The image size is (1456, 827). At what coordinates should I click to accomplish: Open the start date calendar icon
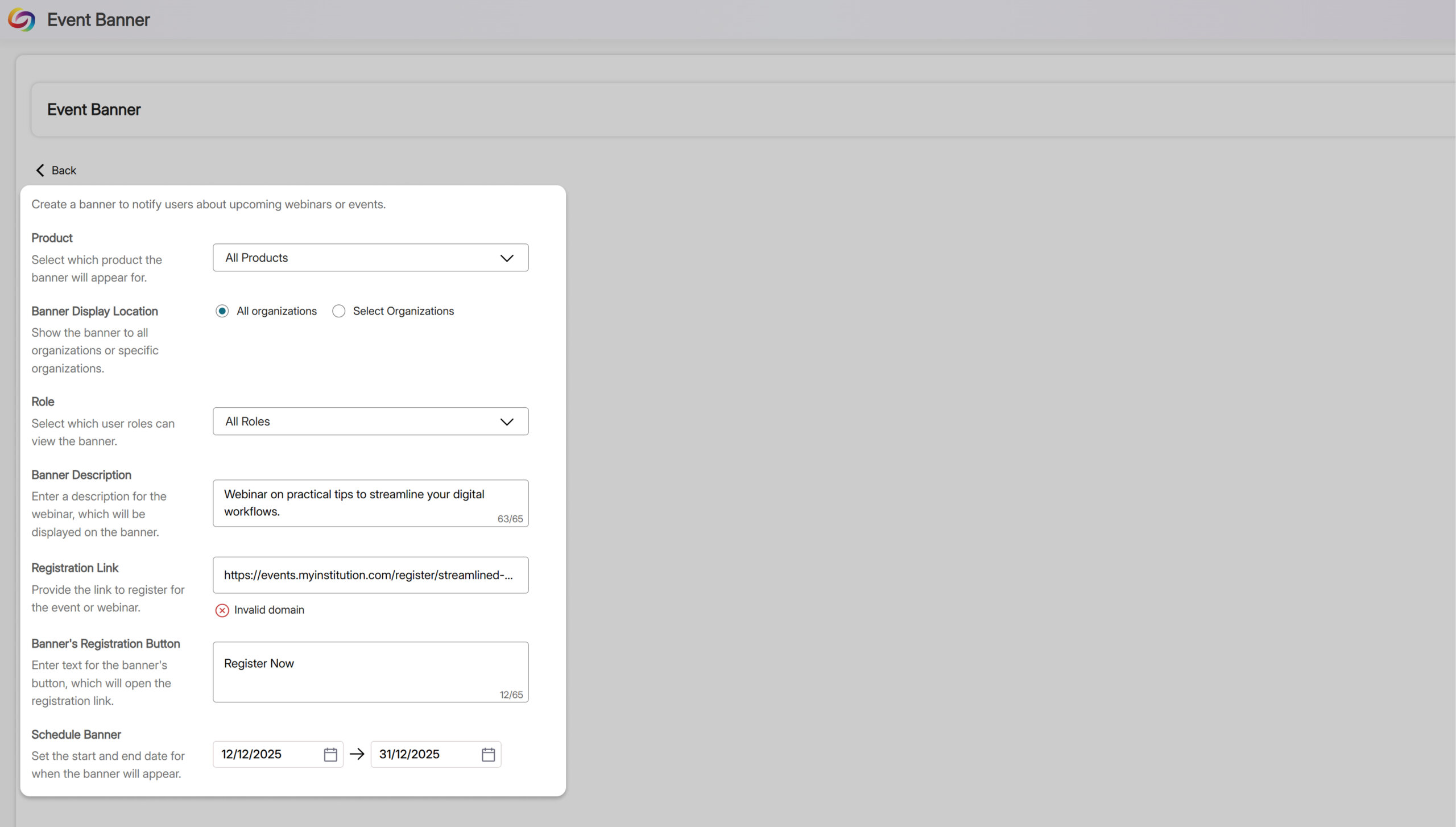pyautogui.click(x=330, y=754)
